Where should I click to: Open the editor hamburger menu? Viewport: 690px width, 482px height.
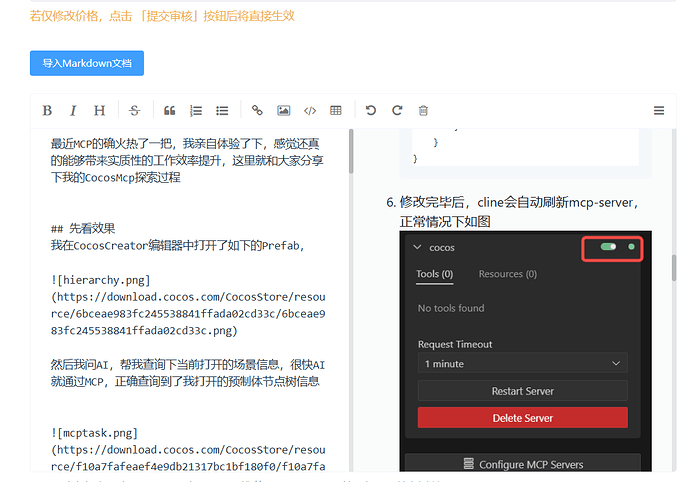pos(659,110)
